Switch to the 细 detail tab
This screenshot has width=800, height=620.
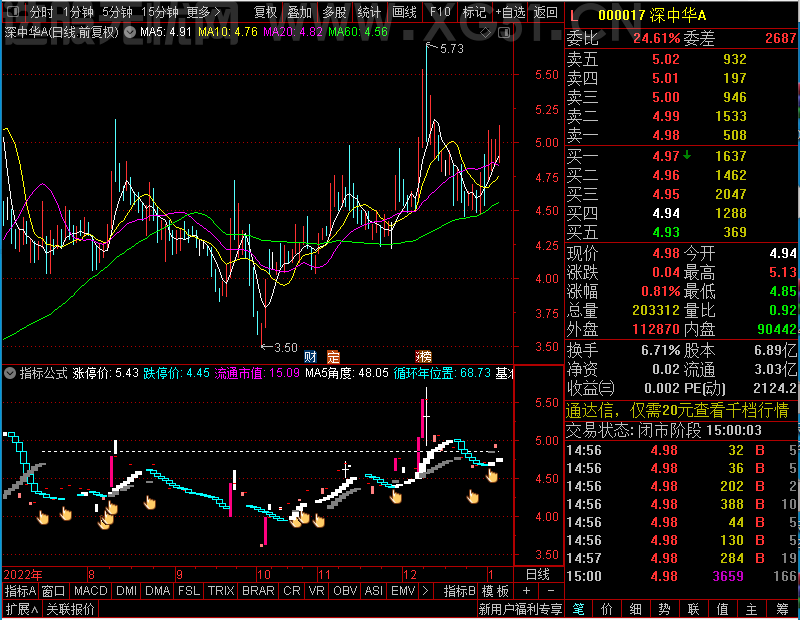coord(635,609)
